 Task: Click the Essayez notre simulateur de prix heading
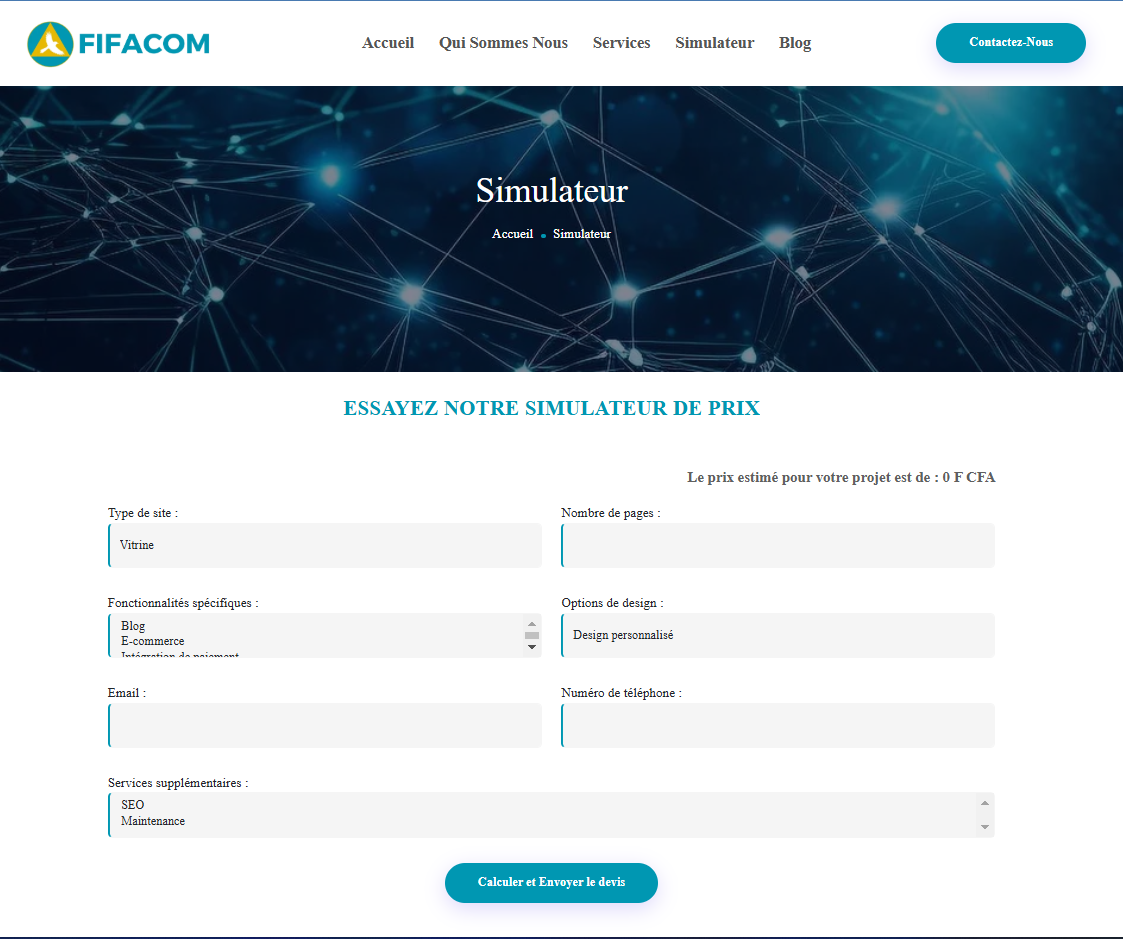click(551, 408)
